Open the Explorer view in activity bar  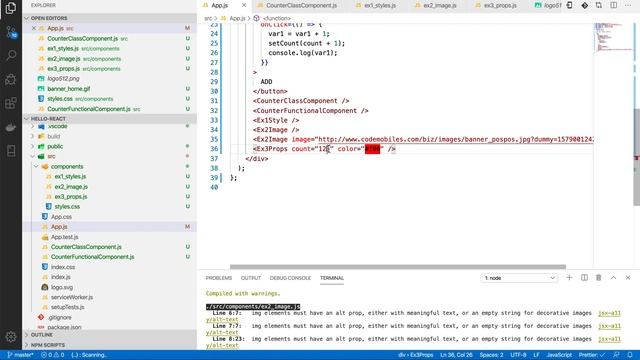11,8
